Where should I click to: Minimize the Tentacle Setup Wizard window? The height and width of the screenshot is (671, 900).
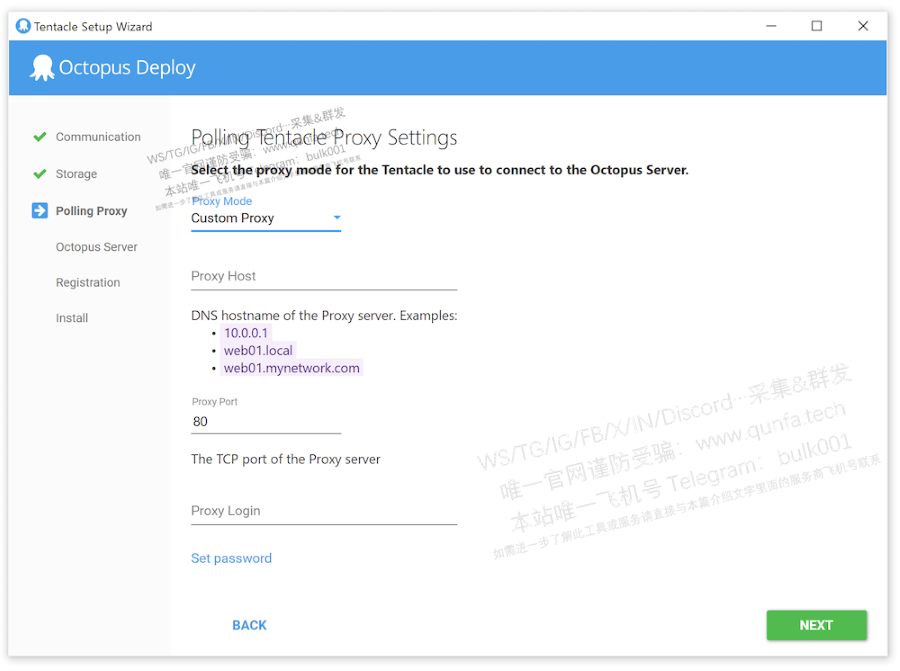(771, 26)
